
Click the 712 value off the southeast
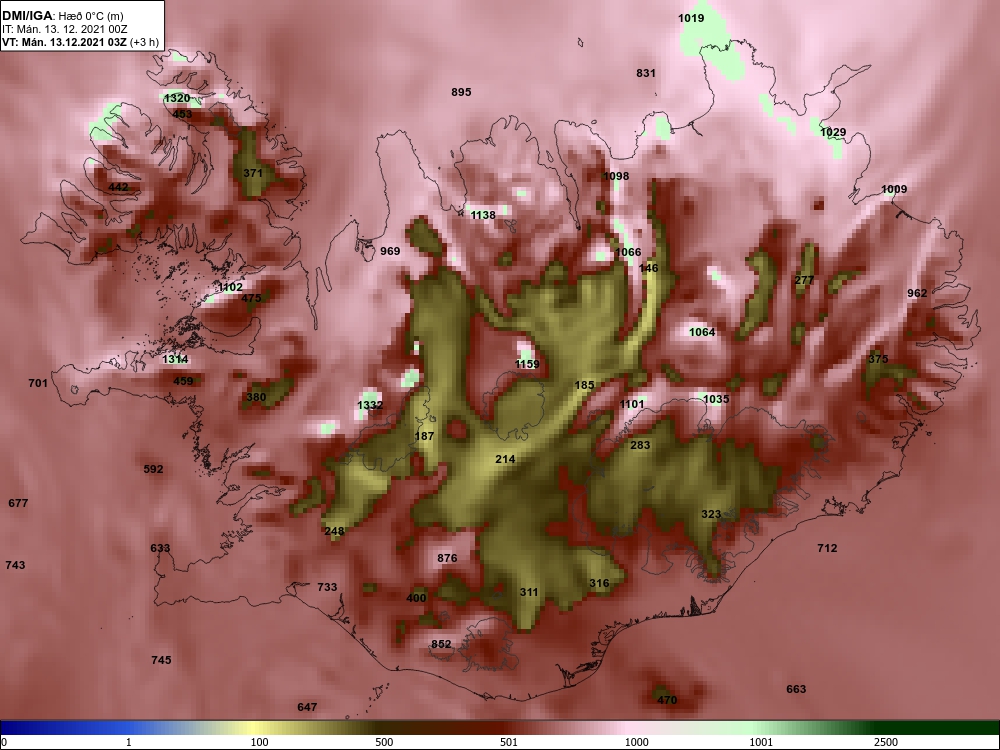pyautogui.click(x=827, y=548)
